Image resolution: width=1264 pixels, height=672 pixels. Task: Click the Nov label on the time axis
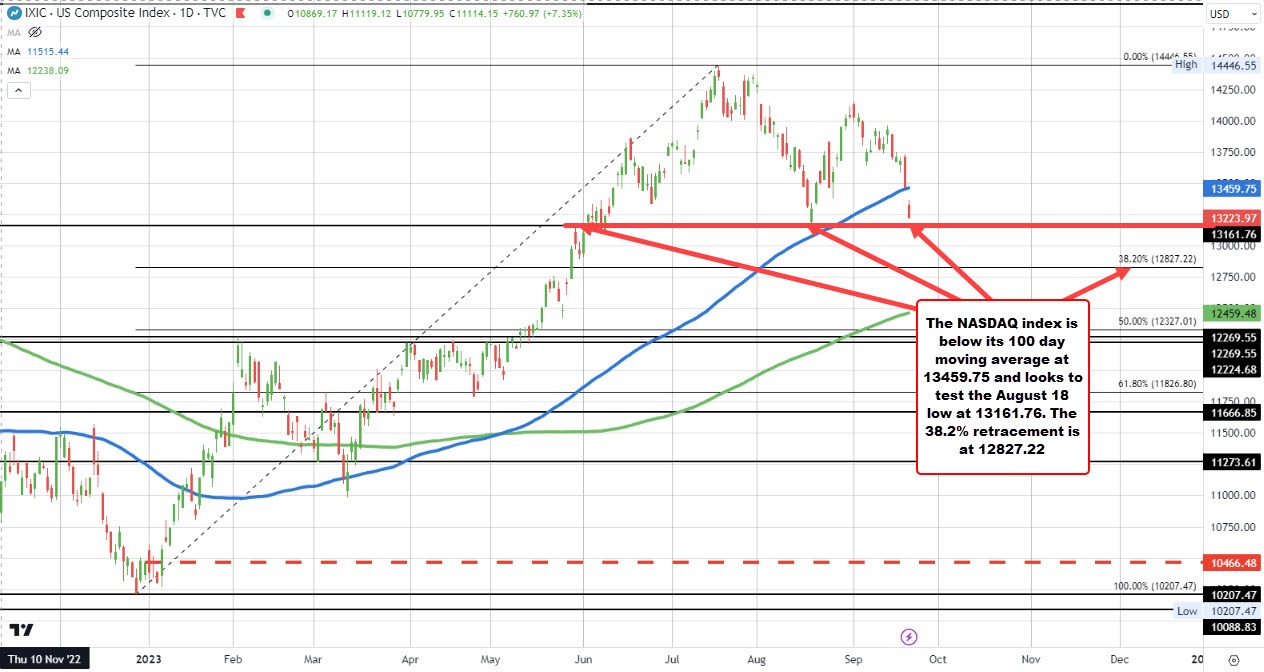pos(1029,660)
